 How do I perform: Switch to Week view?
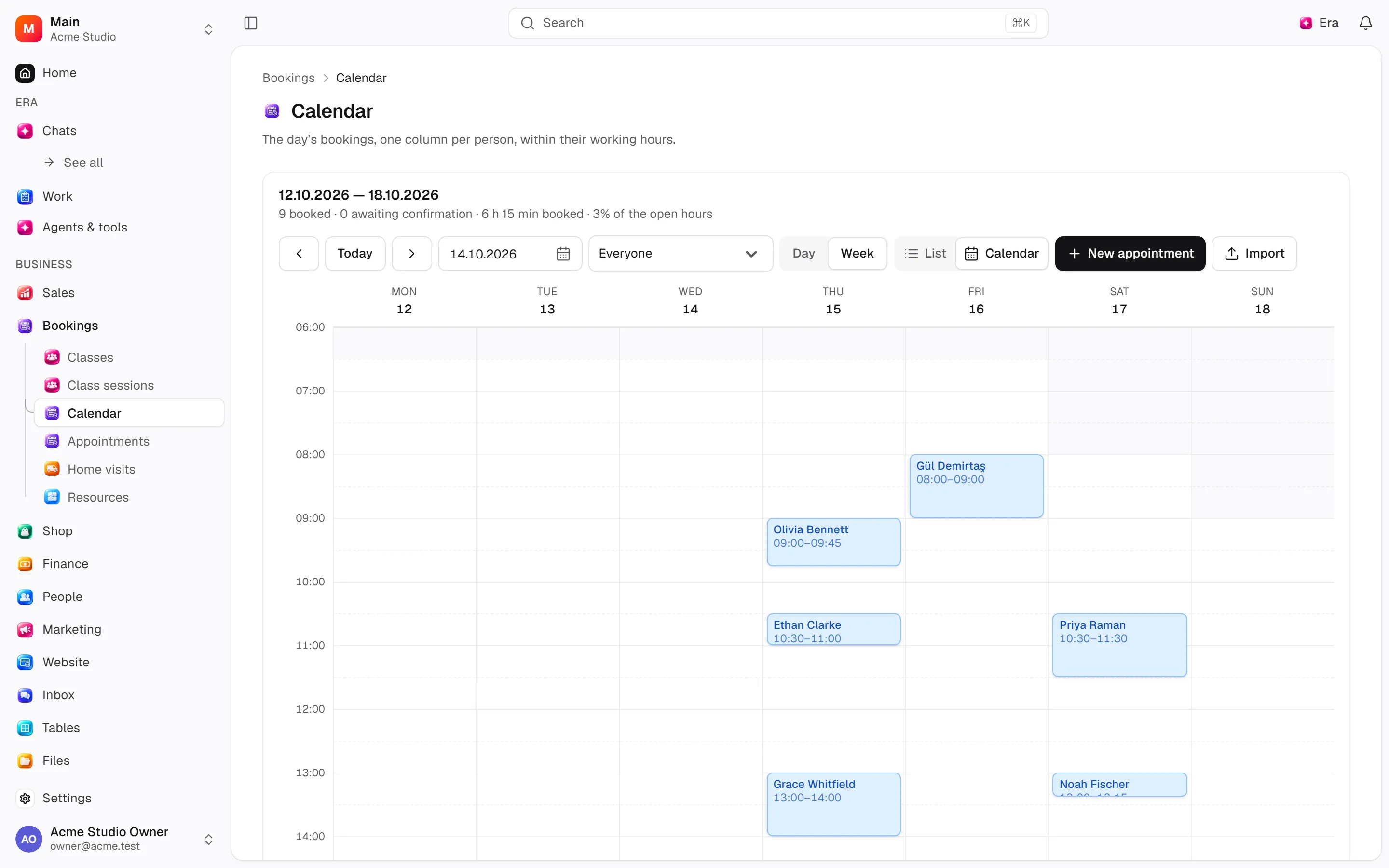[x=857, y=254]
